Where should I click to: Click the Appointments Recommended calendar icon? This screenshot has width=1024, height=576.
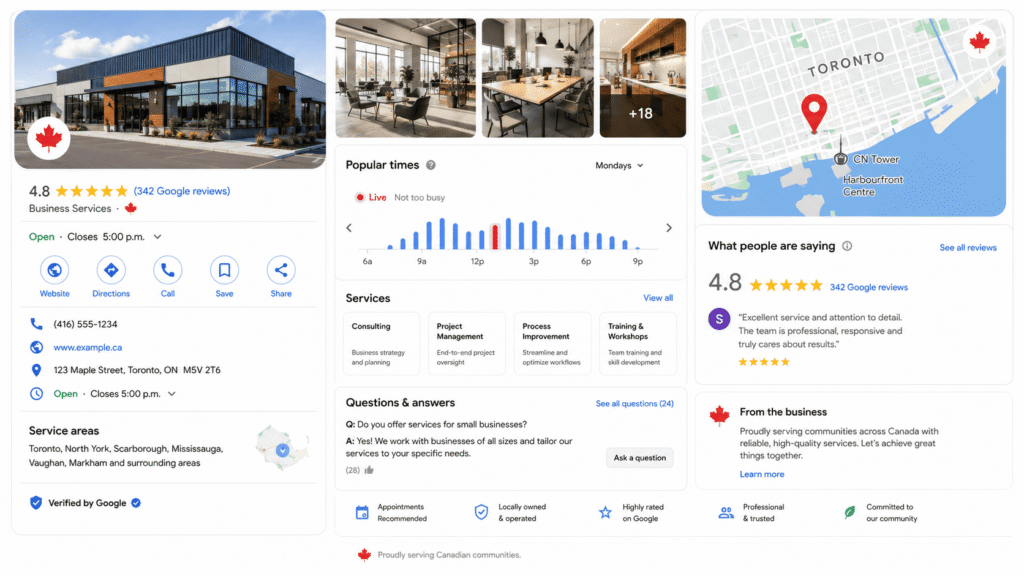[362, 513]
